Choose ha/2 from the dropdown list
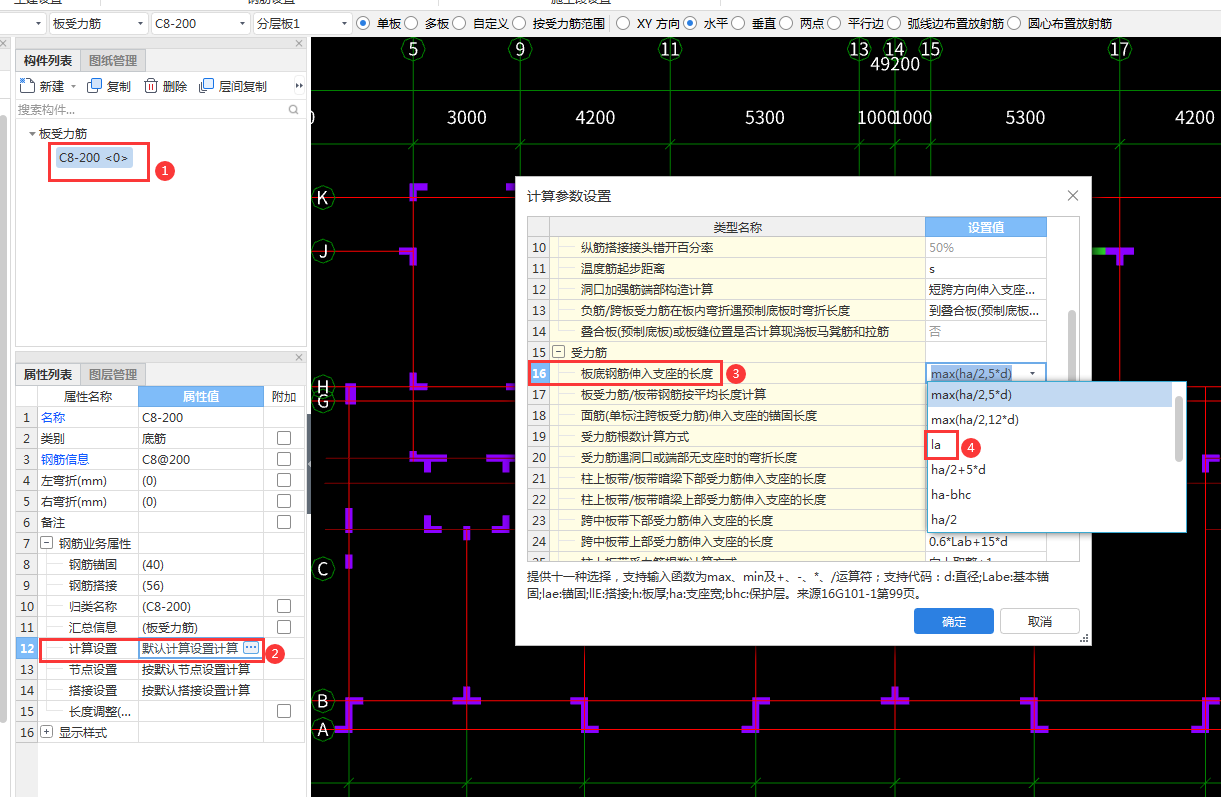 (1049, 519)
